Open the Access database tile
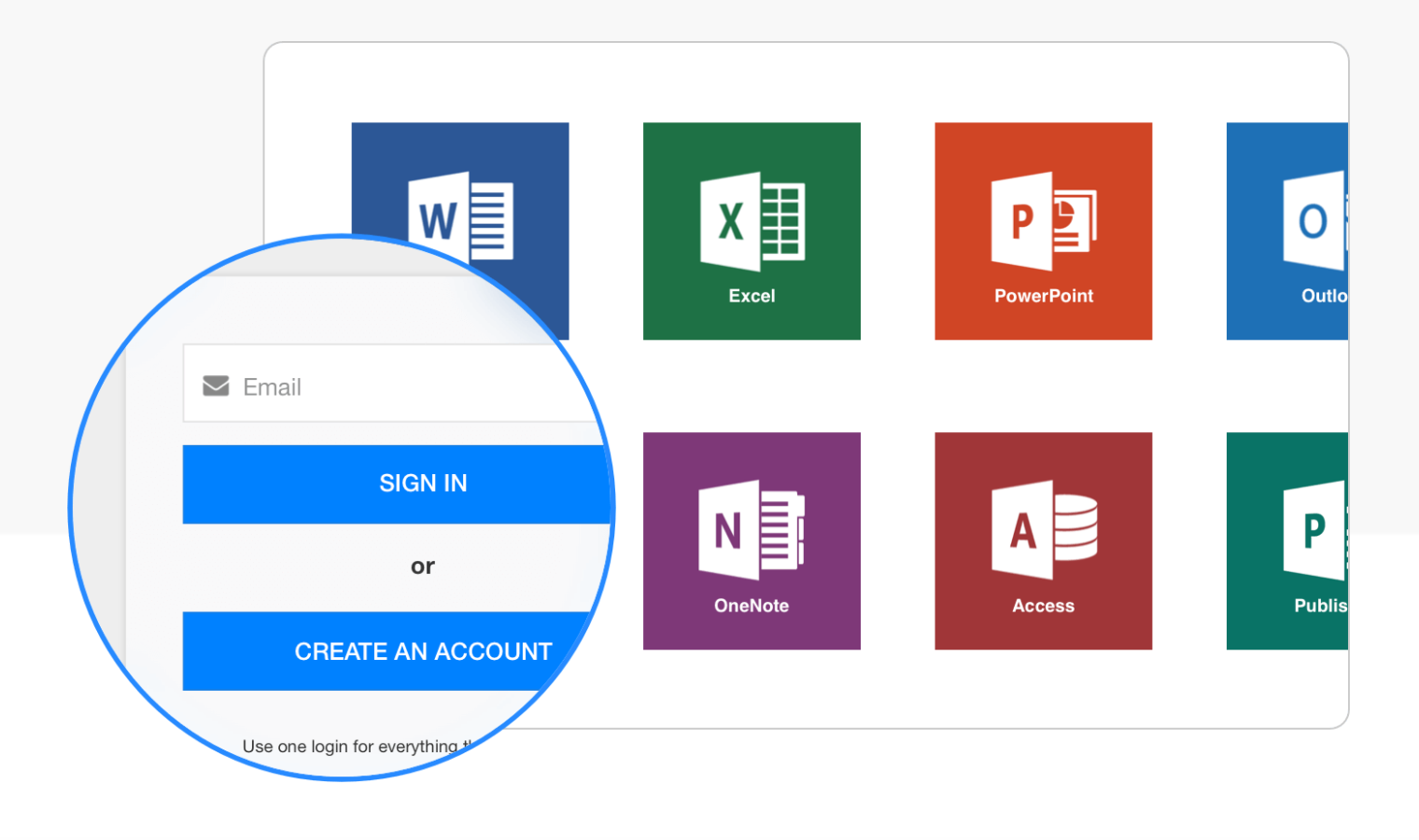 pos(1043,541)
